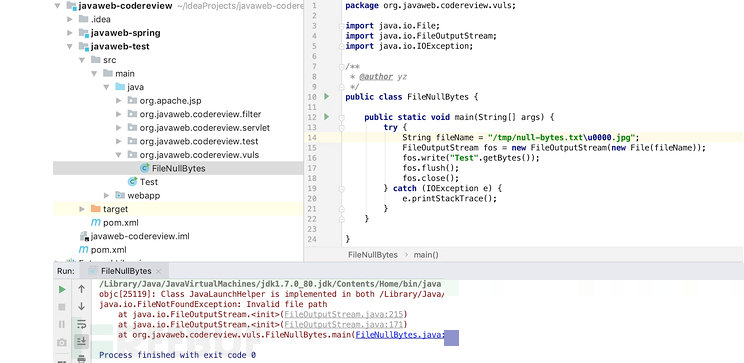Select the root pom.xml below the .iml file
This screenshot has width=744, height=363.
click(102, 250)
